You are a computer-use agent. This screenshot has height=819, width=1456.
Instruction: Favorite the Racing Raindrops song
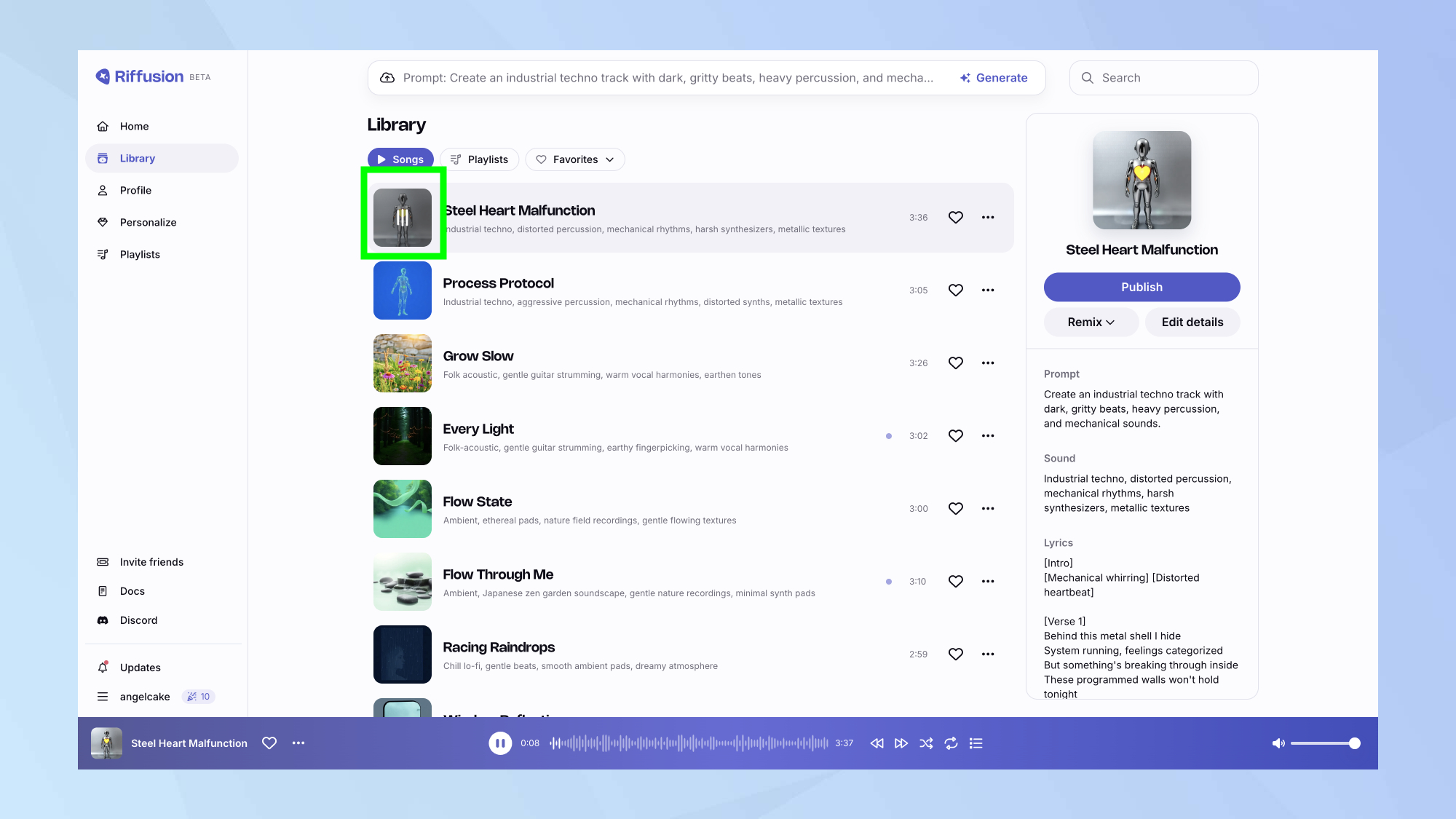pyautogui.click(x=956, y=654)
